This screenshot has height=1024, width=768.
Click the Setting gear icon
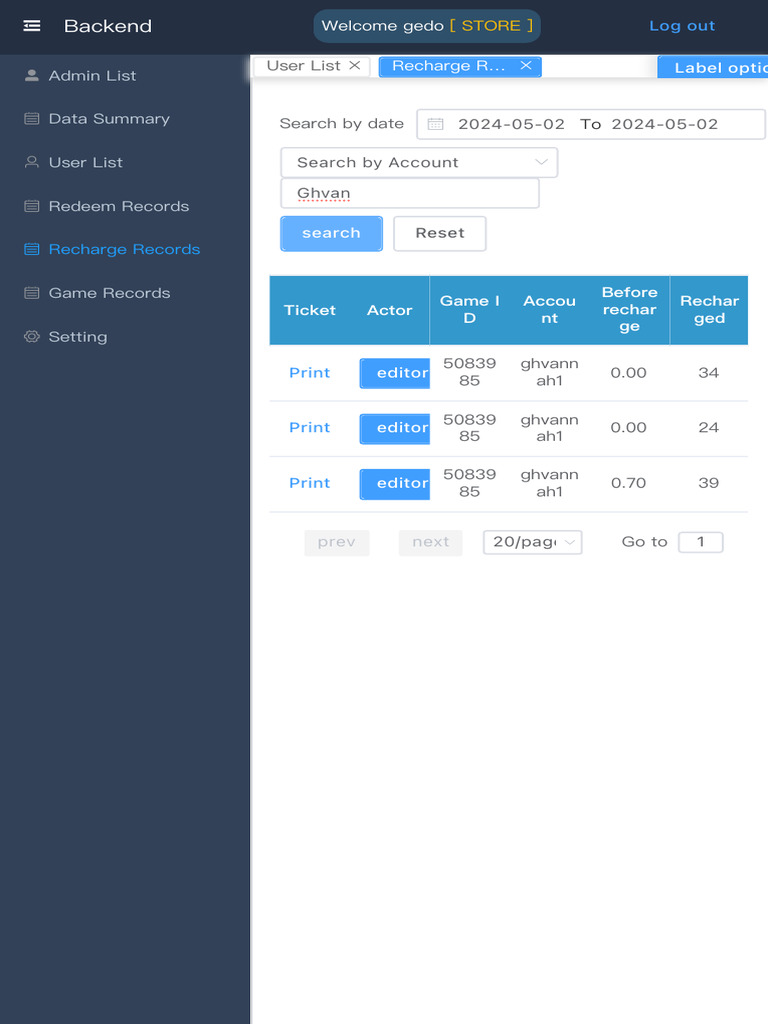click(31, 337)
